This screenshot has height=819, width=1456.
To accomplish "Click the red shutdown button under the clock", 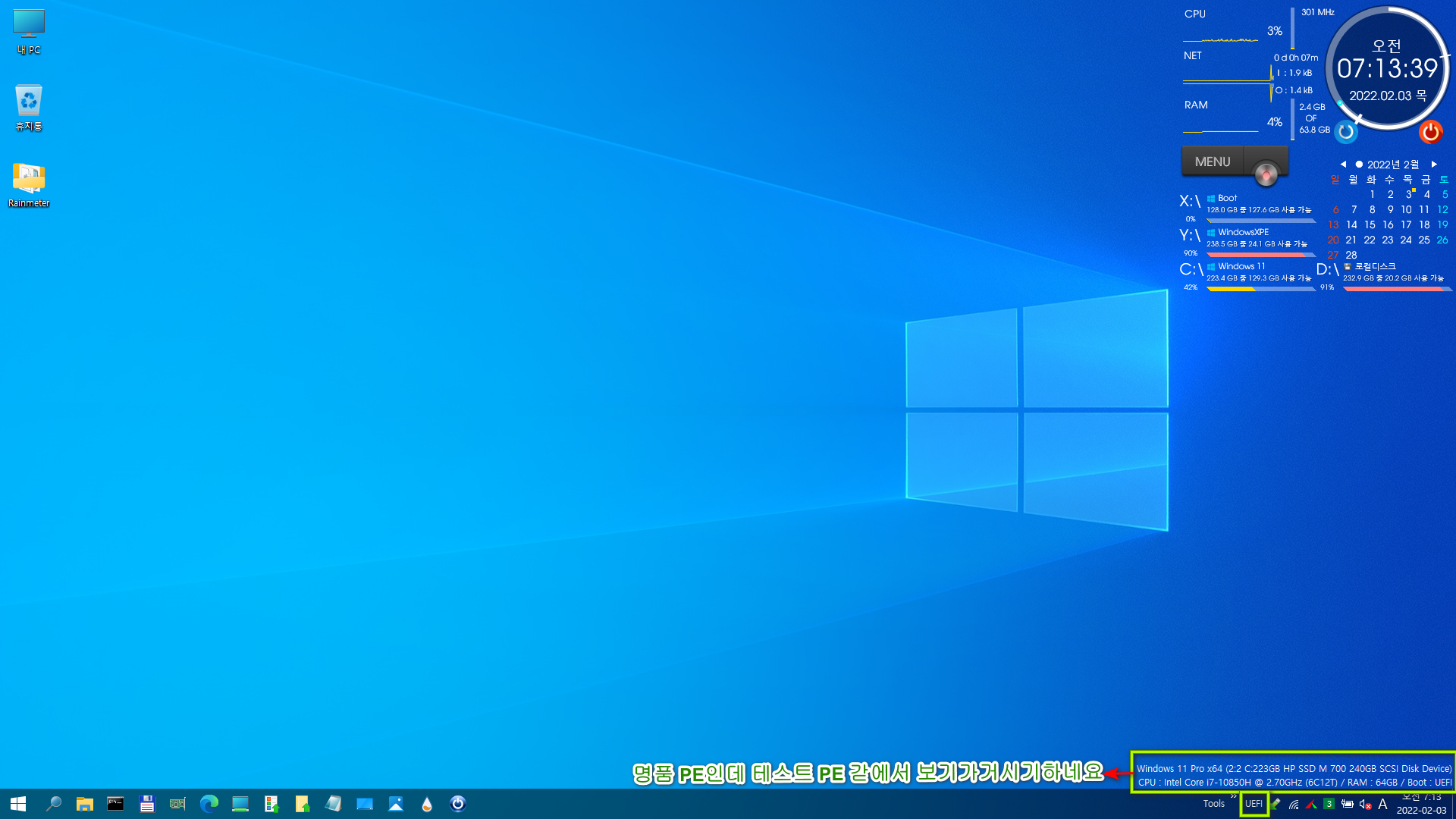I will pyautogui.click(x=1431, y=132).
